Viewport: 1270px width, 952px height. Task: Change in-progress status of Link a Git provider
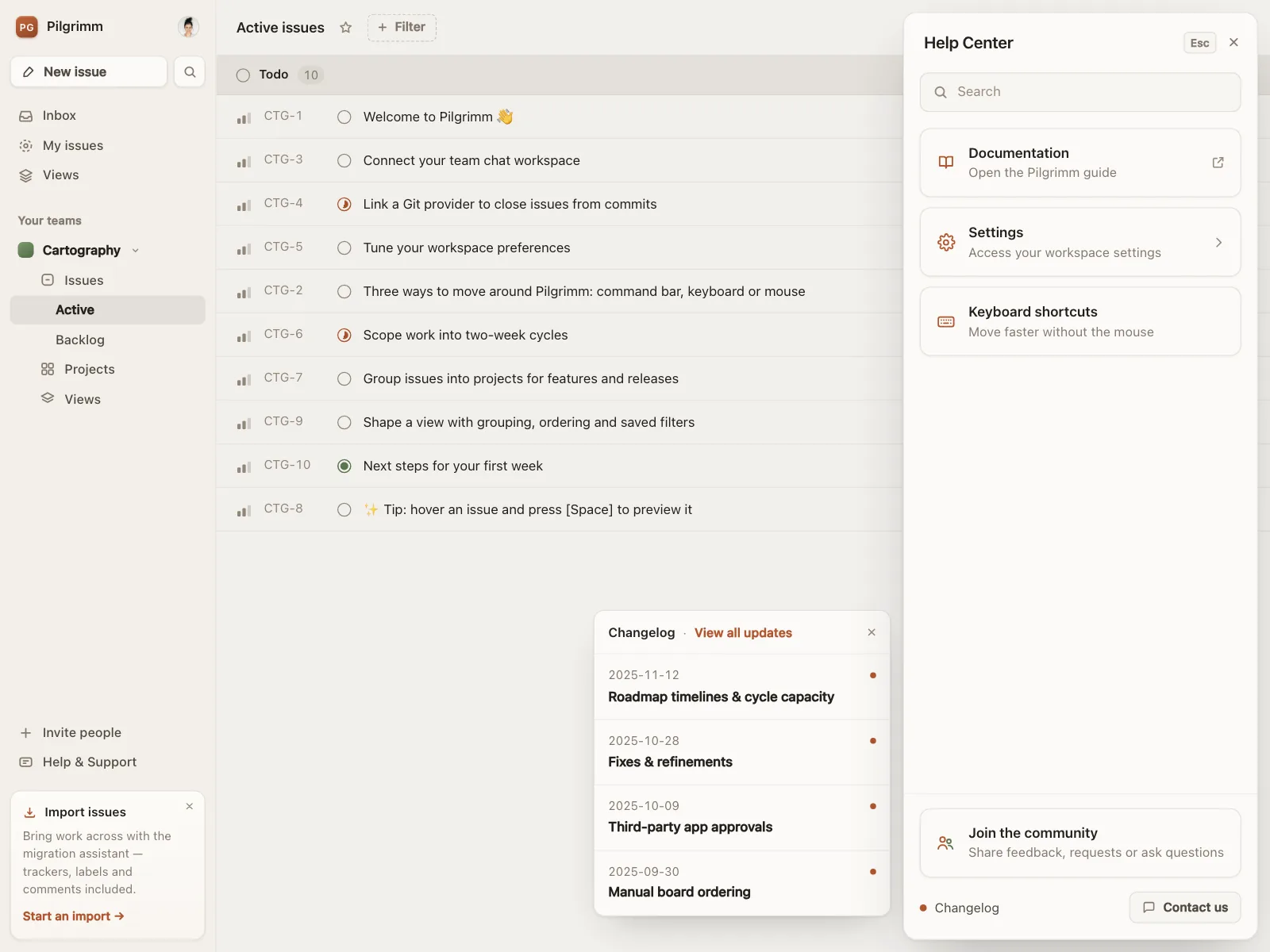[344, 205]
